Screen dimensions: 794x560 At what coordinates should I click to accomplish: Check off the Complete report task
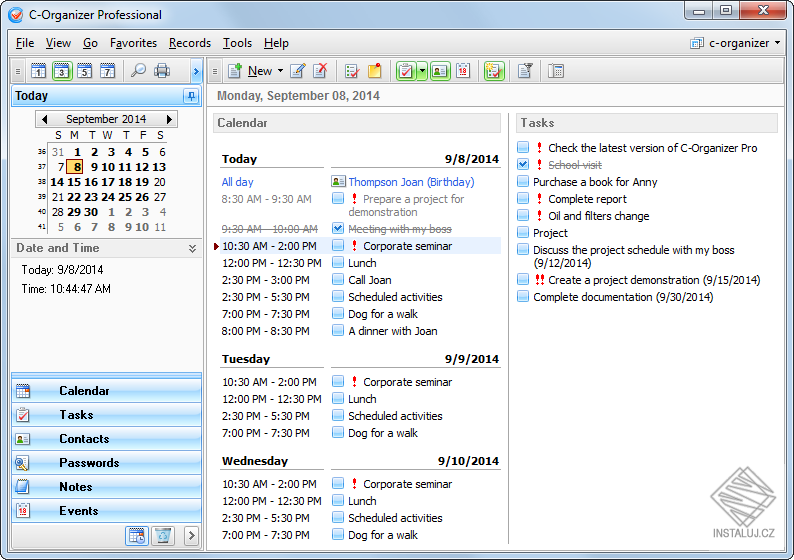pos(523,198)
